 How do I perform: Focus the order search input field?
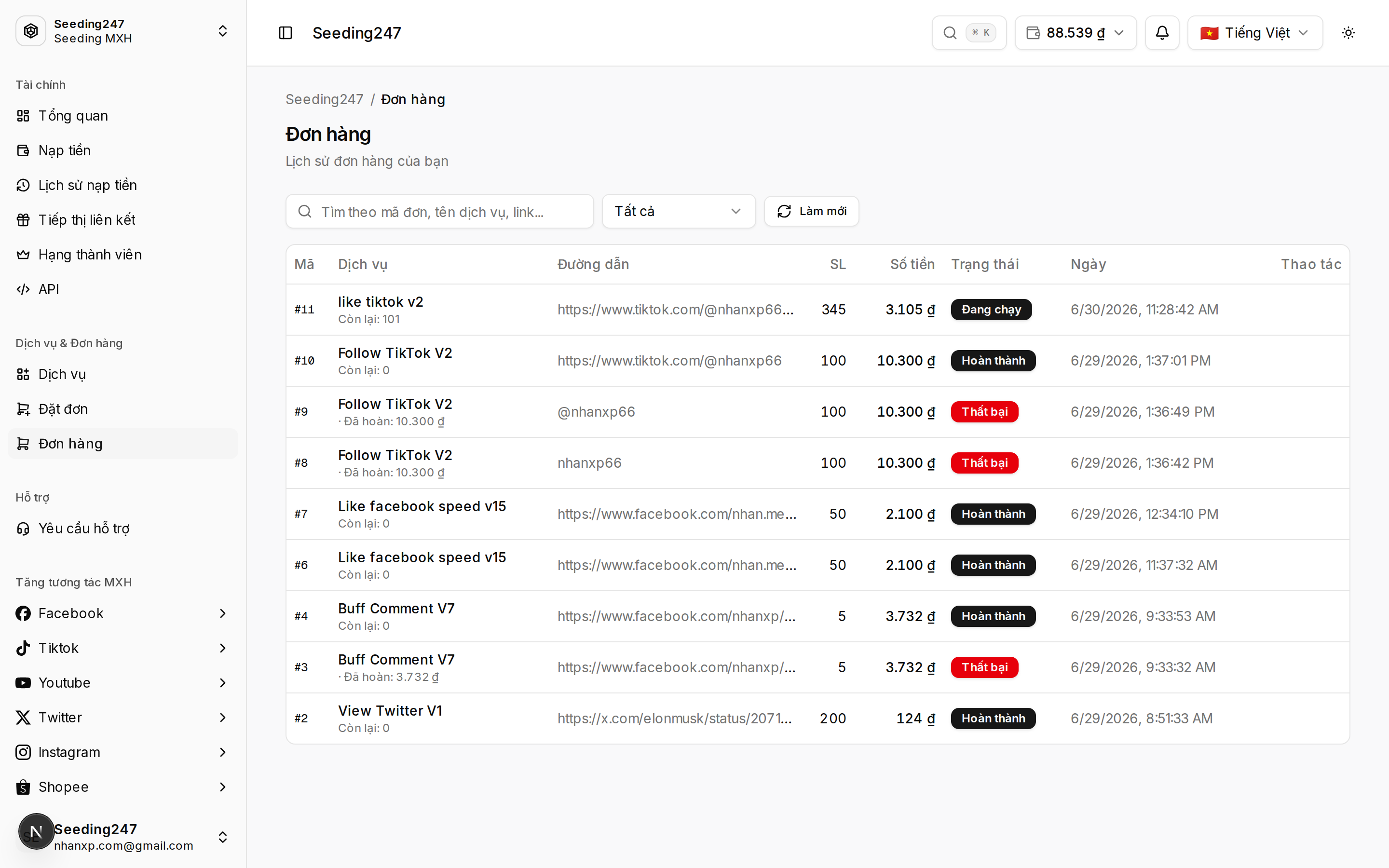(440, 211)
